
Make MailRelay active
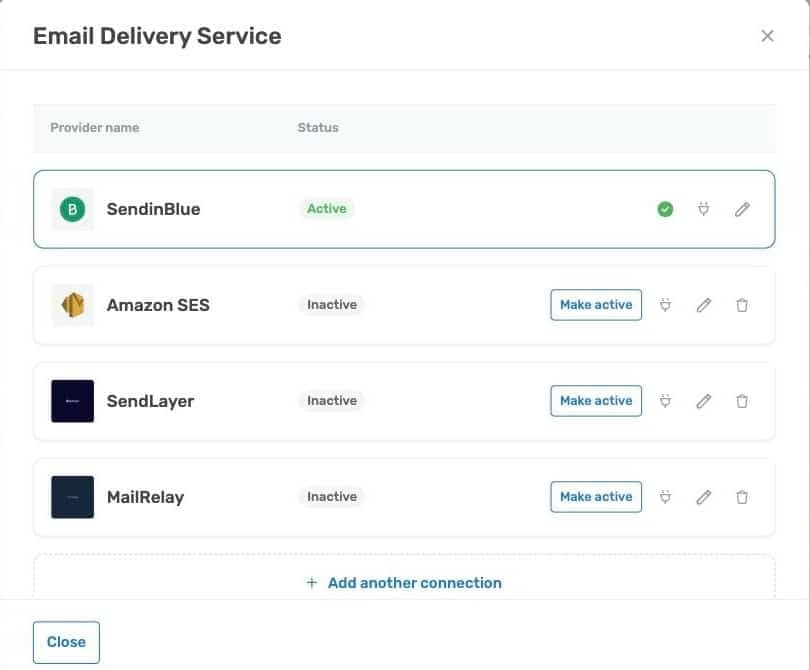coord(596,497)
